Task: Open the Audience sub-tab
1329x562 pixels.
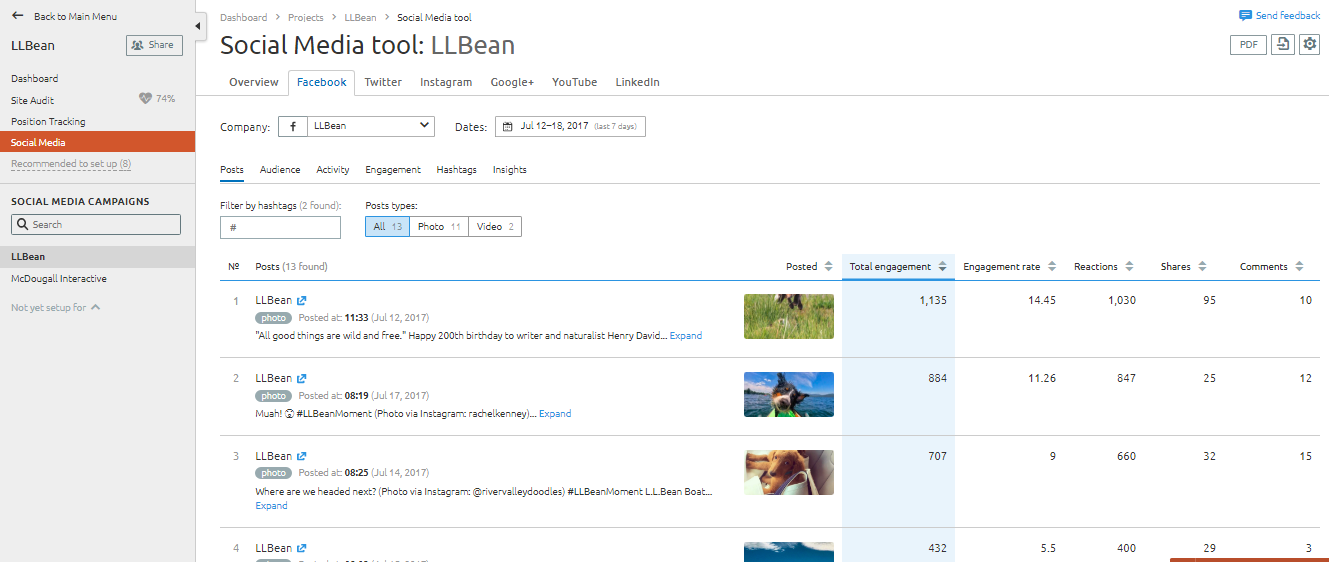Action: pyautogui.click(x=280, y=170)
